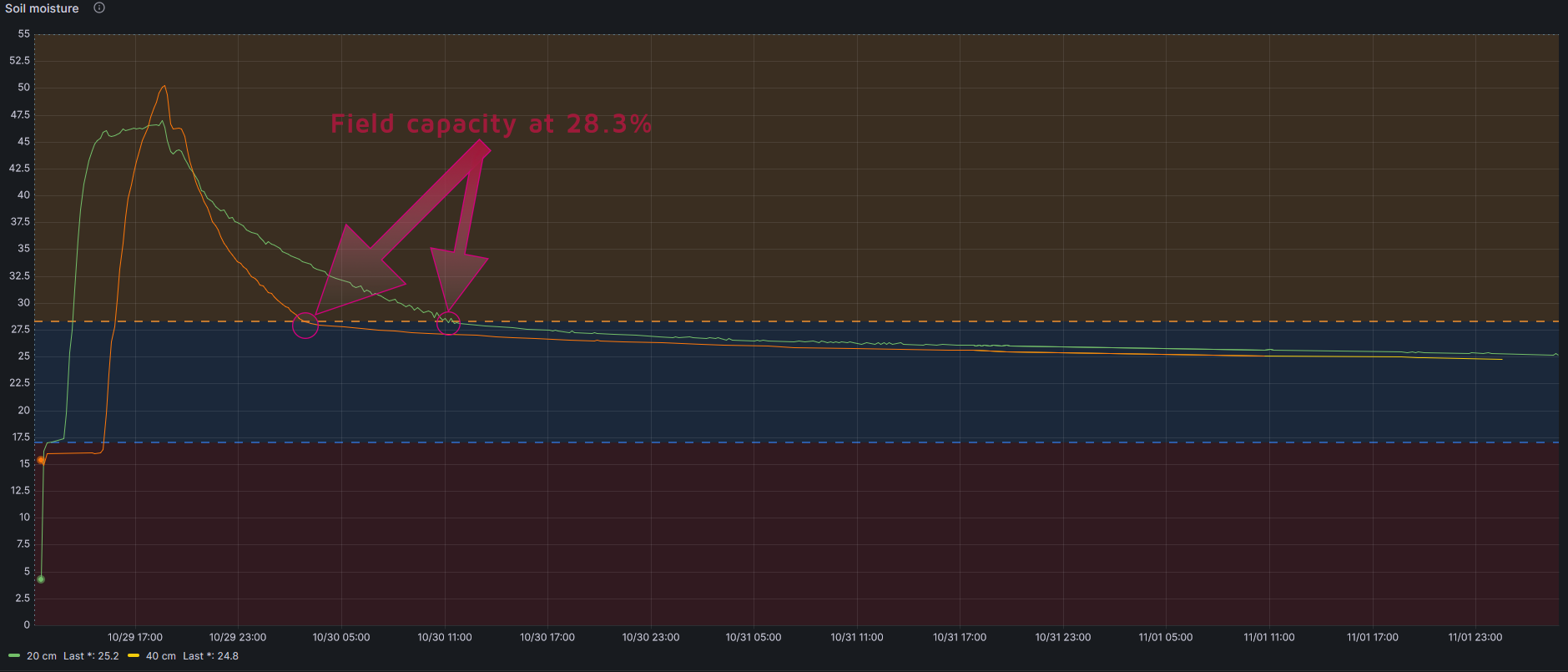Image resolution: width=1568 pixels, height=672 pixels.
Task: Click the info icon beside Soil moisture title
Action: tap(99, 8)
